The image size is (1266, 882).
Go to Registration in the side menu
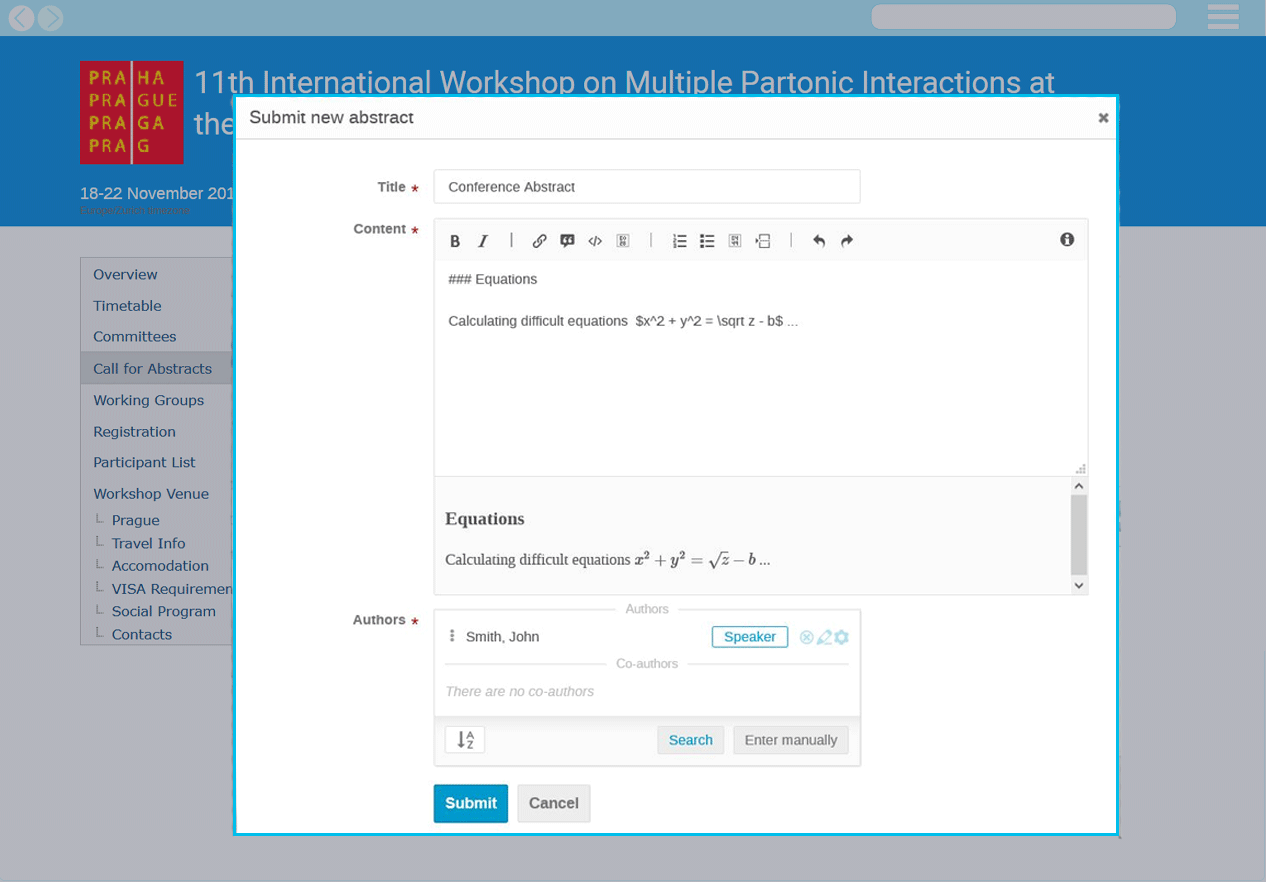(134, 432)
